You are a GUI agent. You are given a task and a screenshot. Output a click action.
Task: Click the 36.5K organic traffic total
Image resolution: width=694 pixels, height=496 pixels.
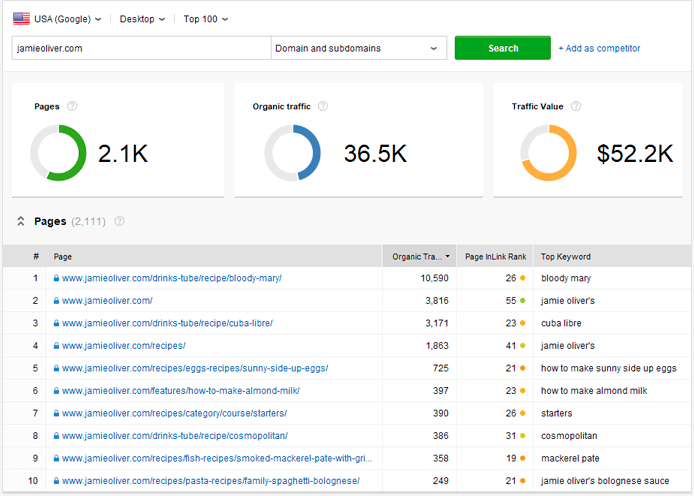click(x=375, y=154)
